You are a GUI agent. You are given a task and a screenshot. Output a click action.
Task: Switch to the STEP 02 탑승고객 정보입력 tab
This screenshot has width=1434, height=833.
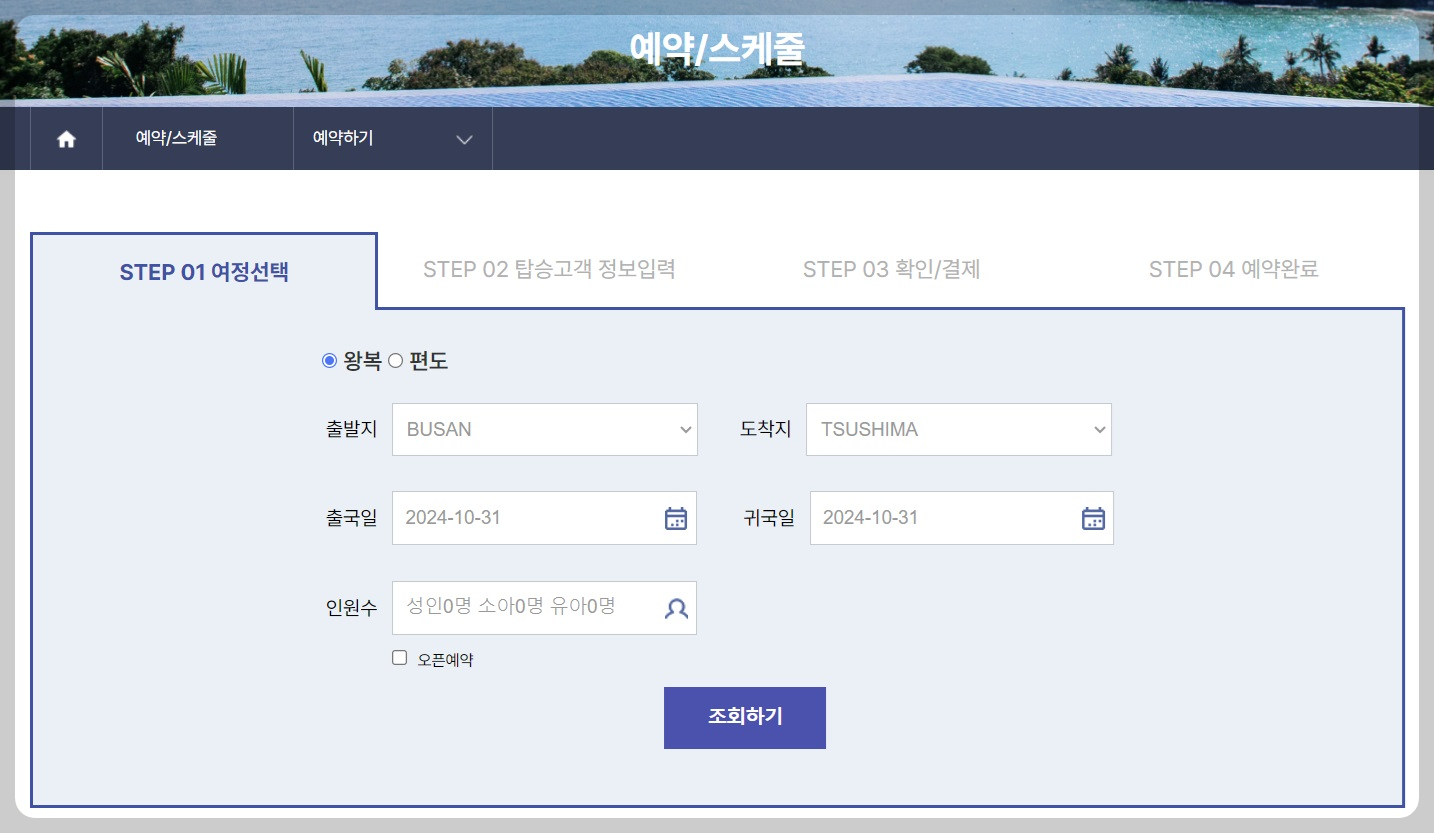pos(551,269)
